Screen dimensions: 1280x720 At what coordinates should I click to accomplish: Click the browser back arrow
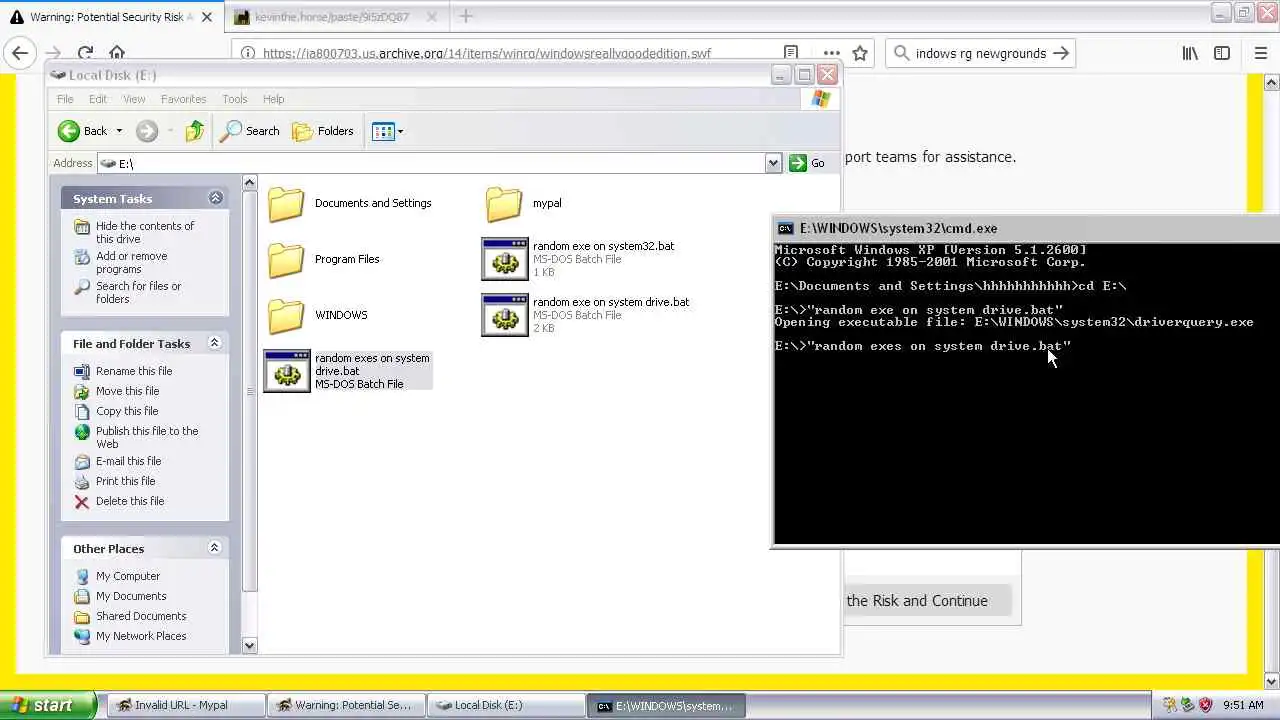21,53
